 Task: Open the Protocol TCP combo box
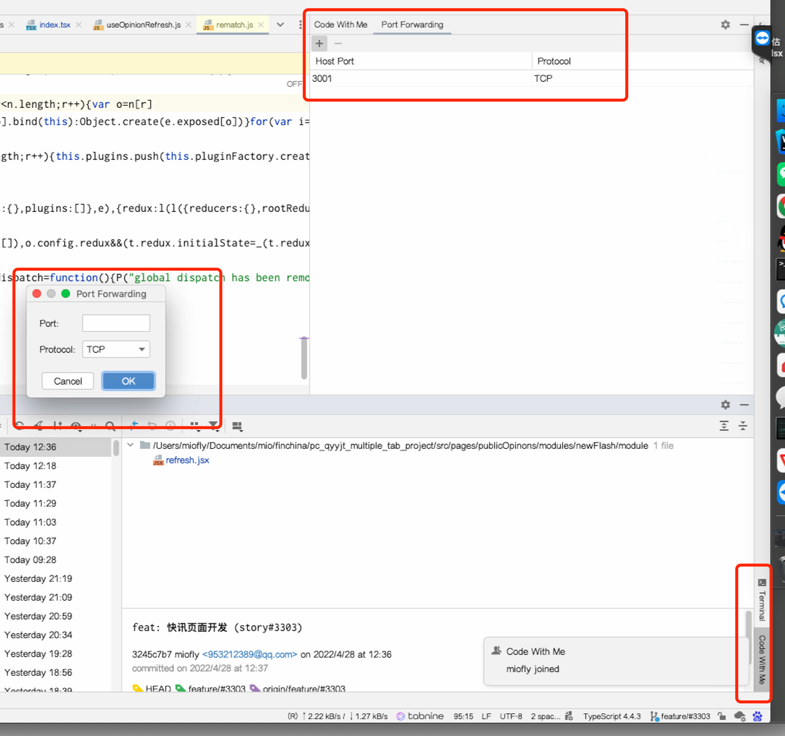pyautogui.click(x=116, y=349)
